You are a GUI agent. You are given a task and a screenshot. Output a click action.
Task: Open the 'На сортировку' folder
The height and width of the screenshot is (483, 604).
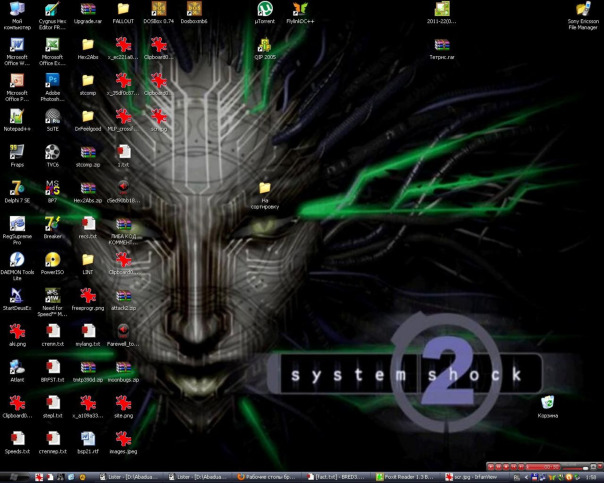coord(265,195)
